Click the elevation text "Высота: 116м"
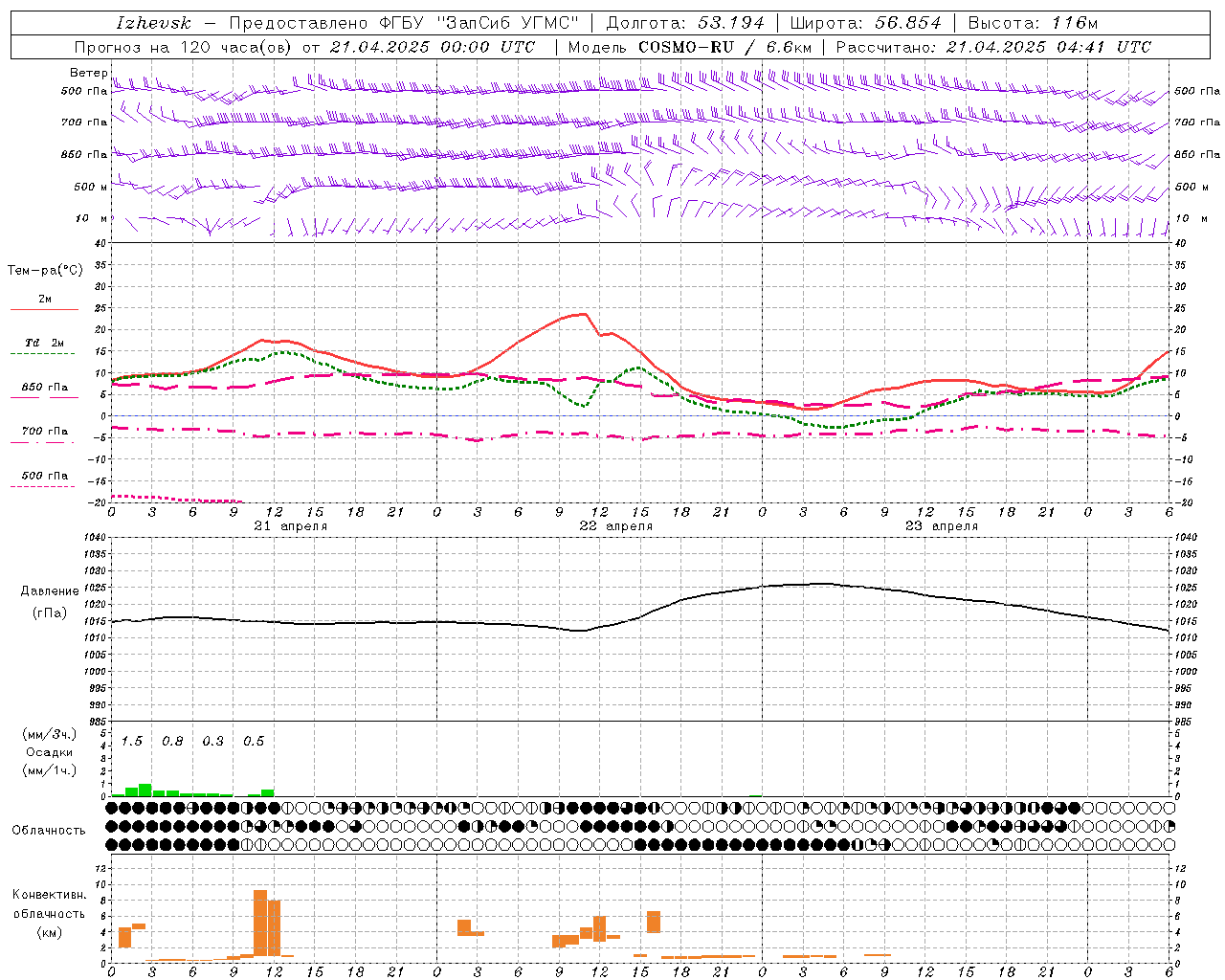1225x980 pixels. (1033, 23)
